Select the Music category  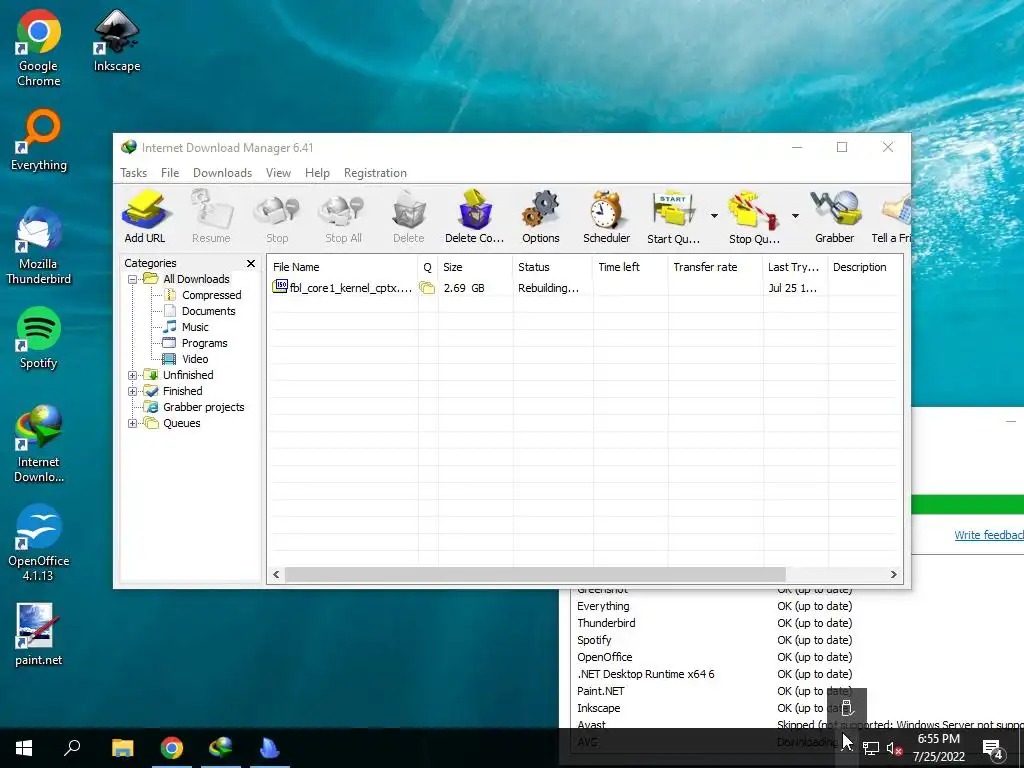[x=195, y=327]
